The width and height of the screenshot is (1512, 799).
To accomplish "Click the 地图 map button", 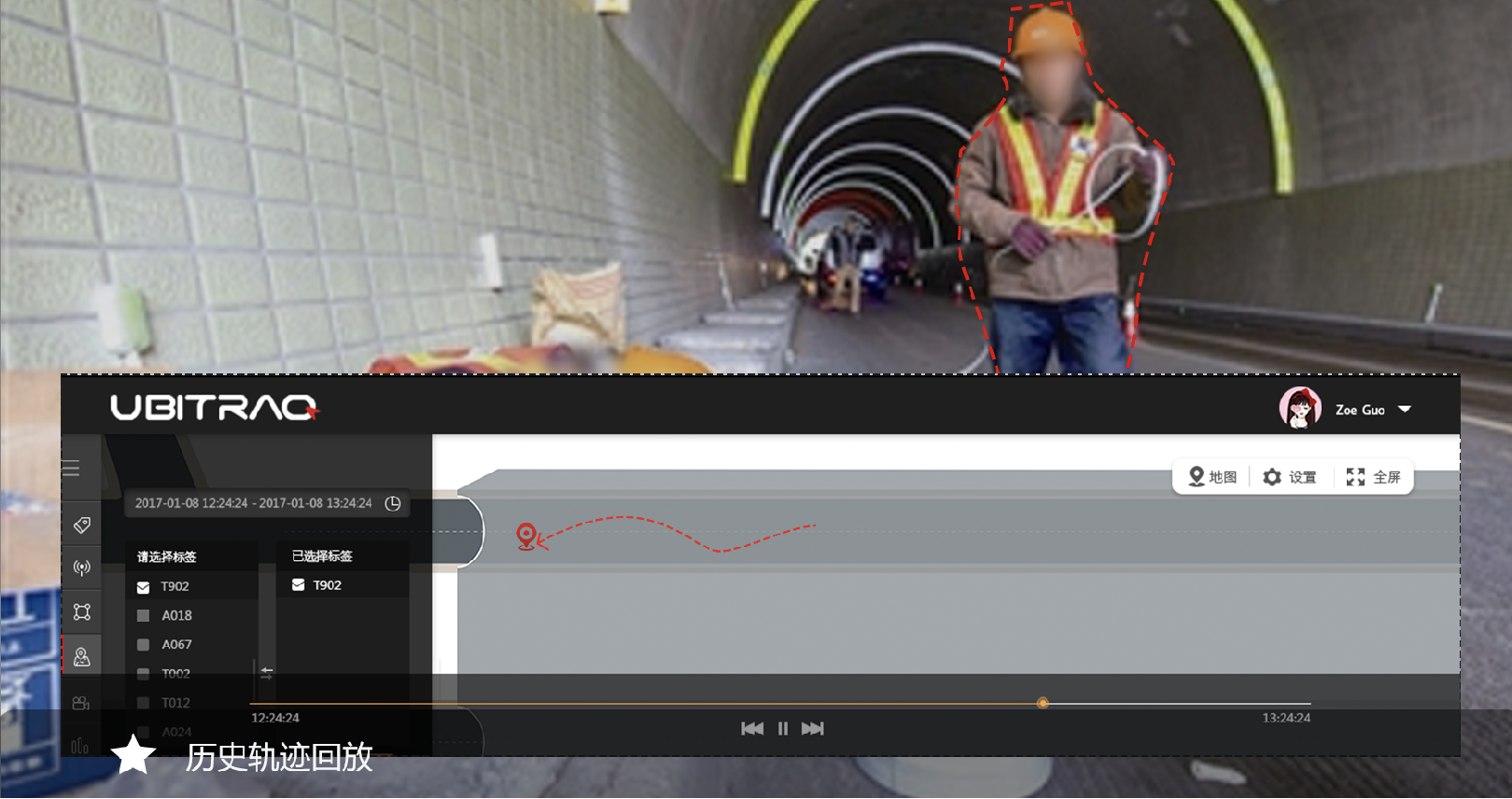I will pyautogui.click(x=1212, y=477).
